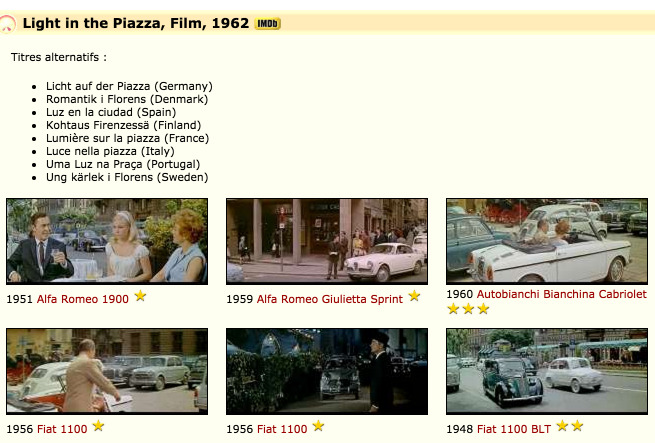Click the star beside the cafe-scene Fiat 1100
This screenshot has height=443, width=655.
(99, 426)
